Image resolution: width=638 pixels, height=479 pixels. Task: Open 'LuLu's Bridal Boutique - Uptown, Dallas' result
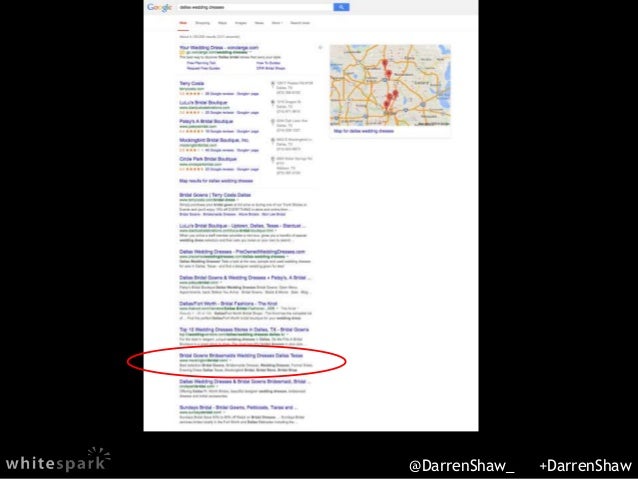[243, 225]
